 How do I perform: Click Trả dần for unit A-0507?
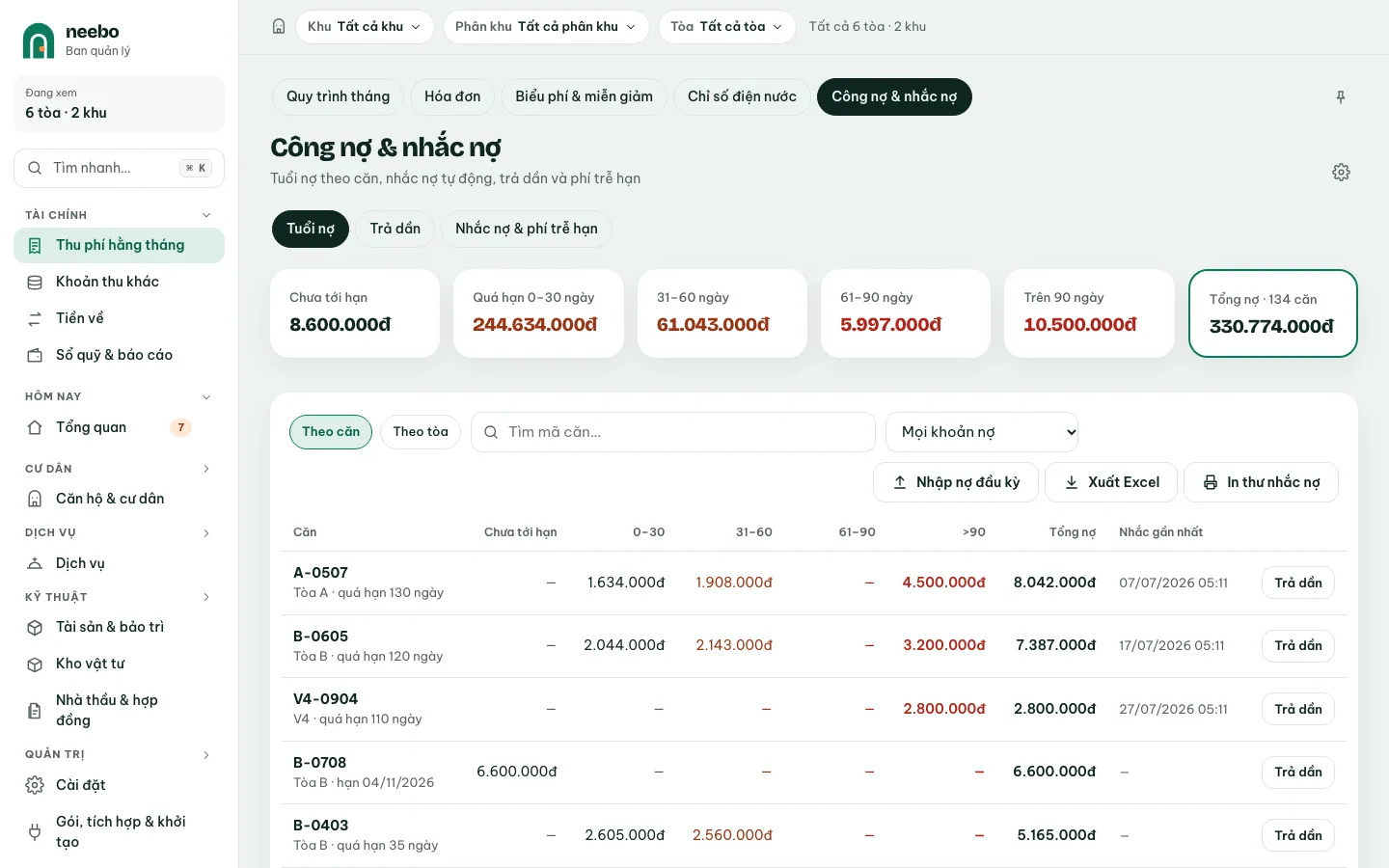(1298, 583)
